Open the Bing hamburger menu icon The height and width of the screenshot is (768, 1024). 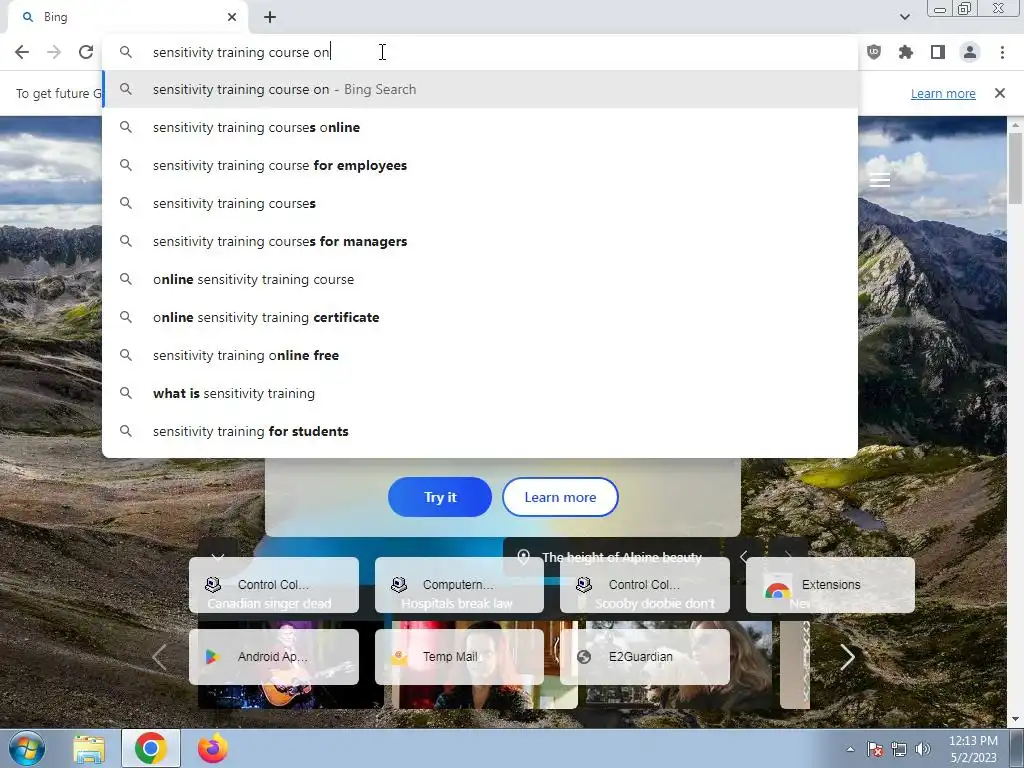[x=880, y=180]
